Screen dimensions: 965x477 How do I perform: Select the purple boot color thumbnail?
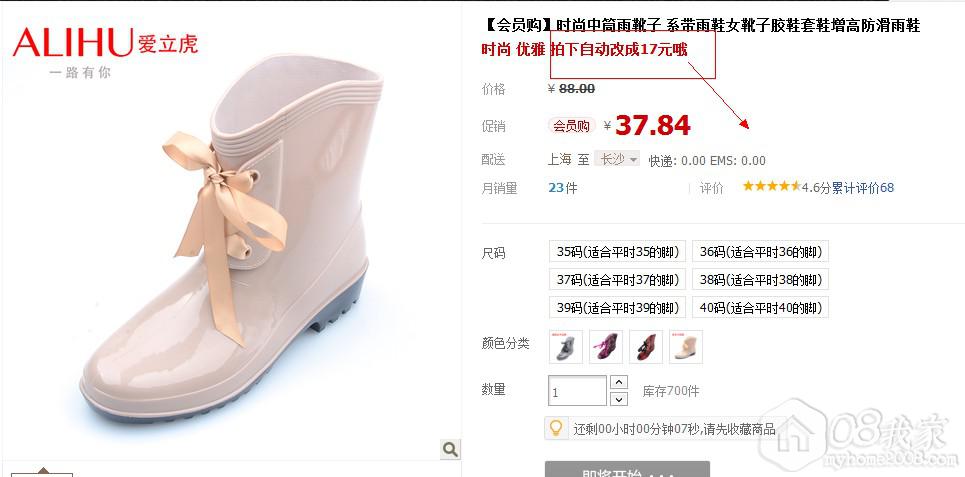point(606,347)
